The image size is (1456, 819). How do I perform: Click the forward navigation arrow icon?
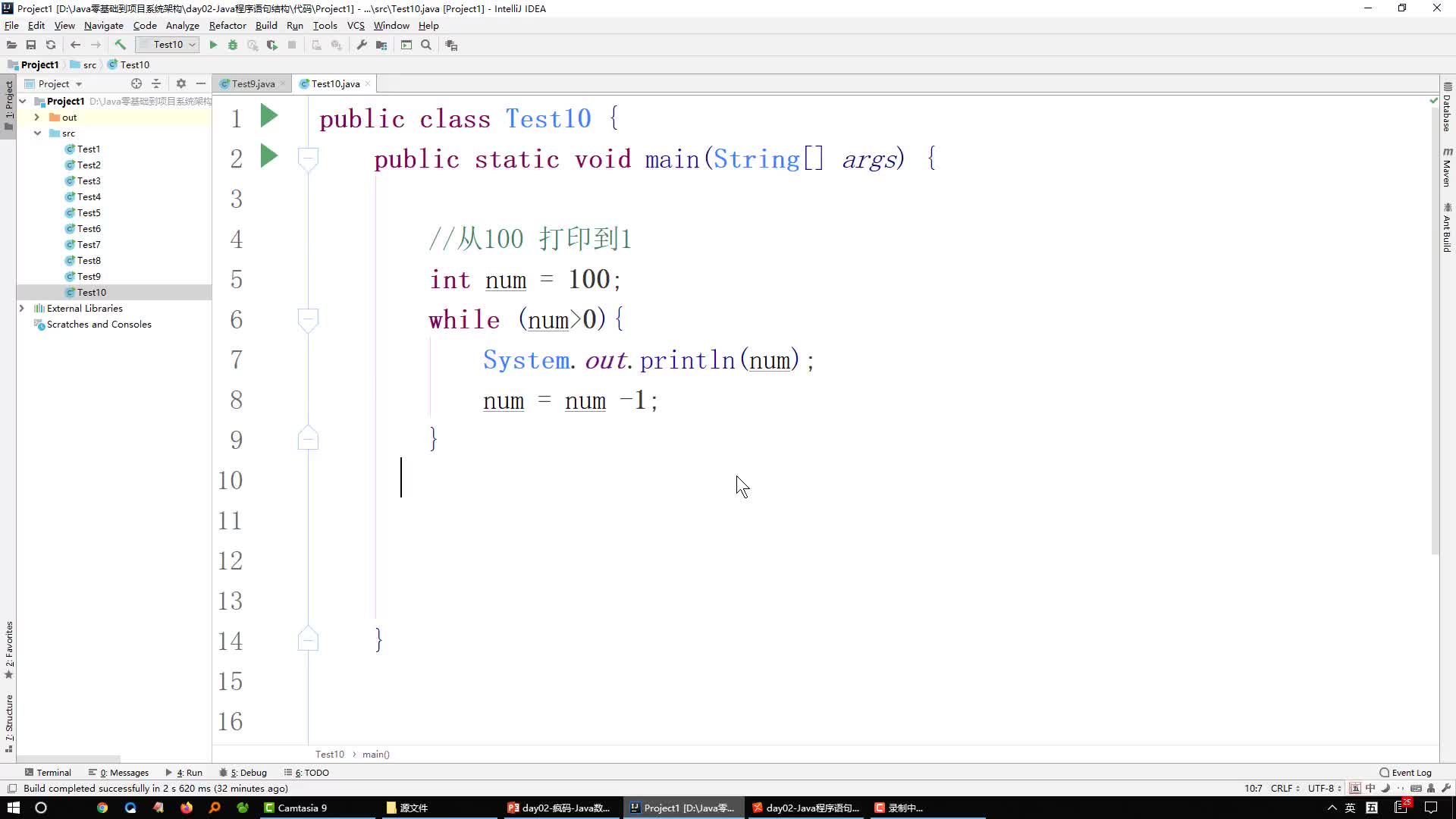click(x=96, y=45)
